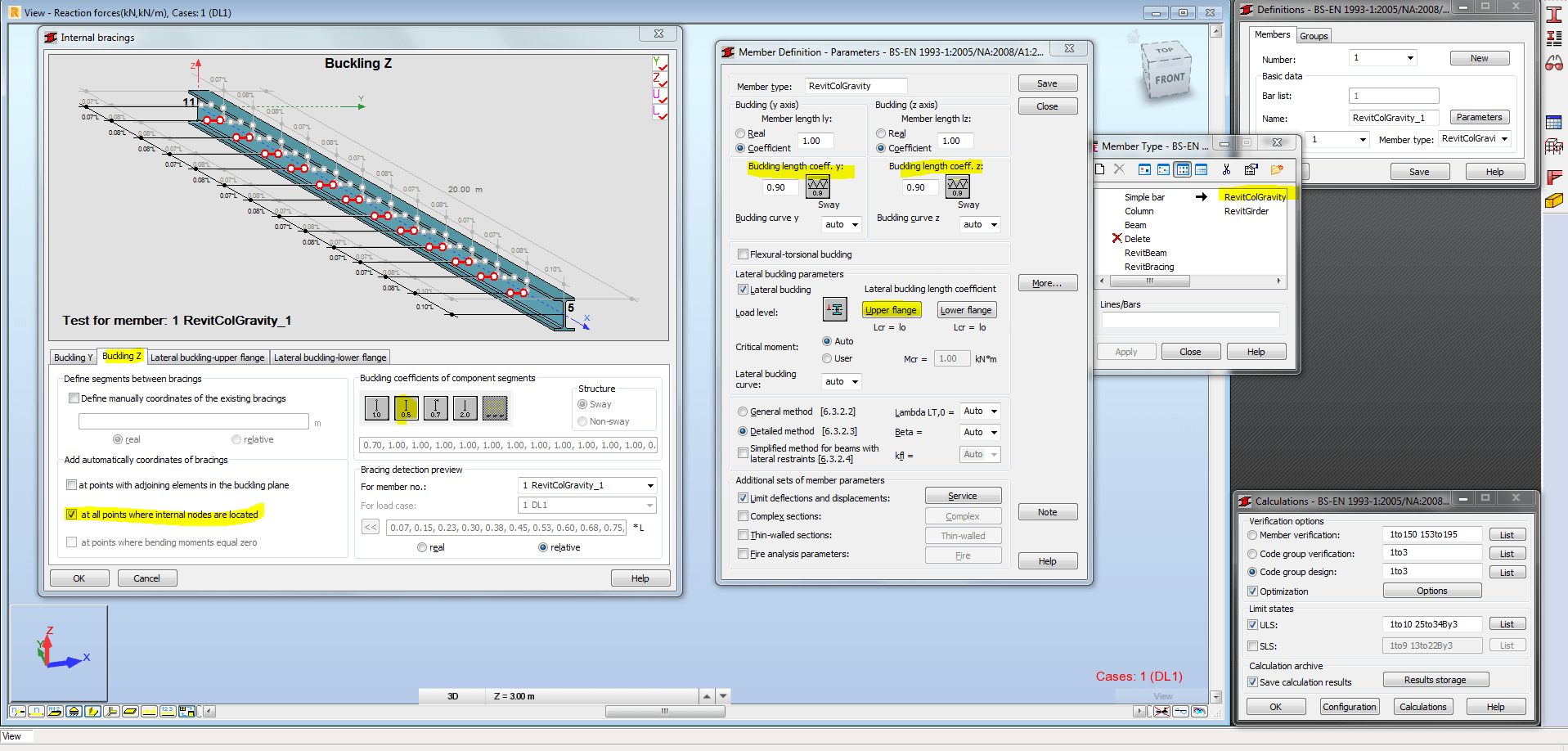Check at points with adjoining elements option
The width and height of the screenshot is (1568, 751).
72,485
